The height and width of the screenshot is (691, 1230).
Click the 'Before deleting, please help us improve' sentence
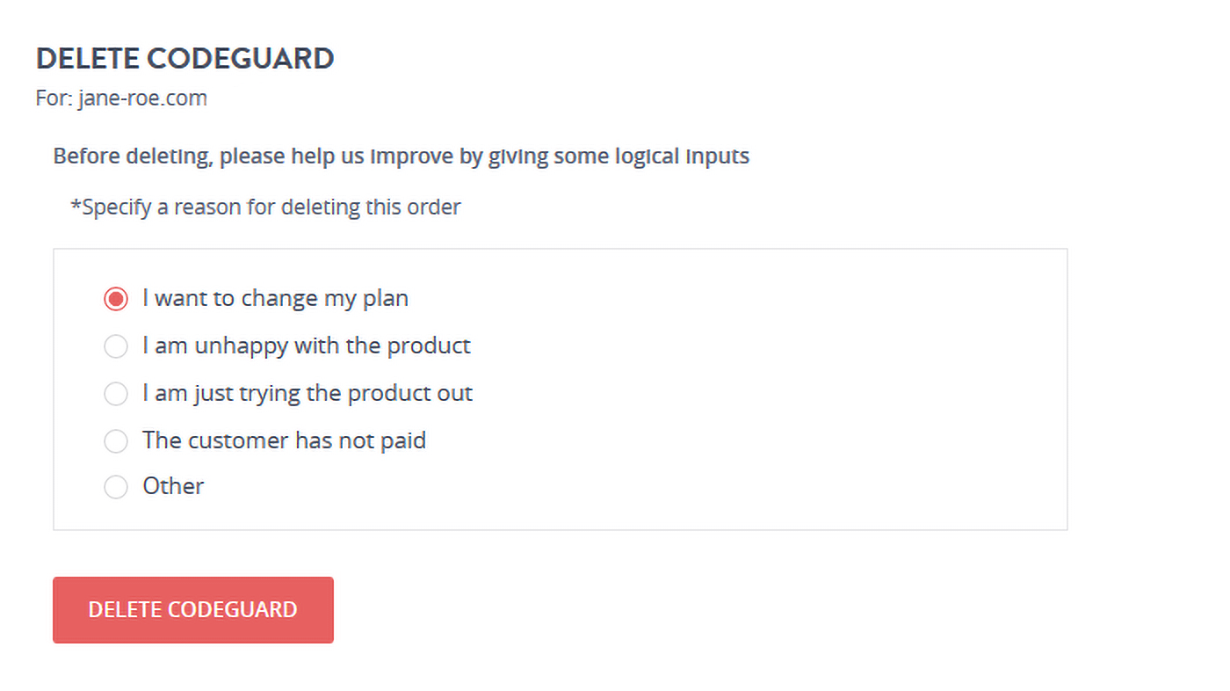[401, 156]
